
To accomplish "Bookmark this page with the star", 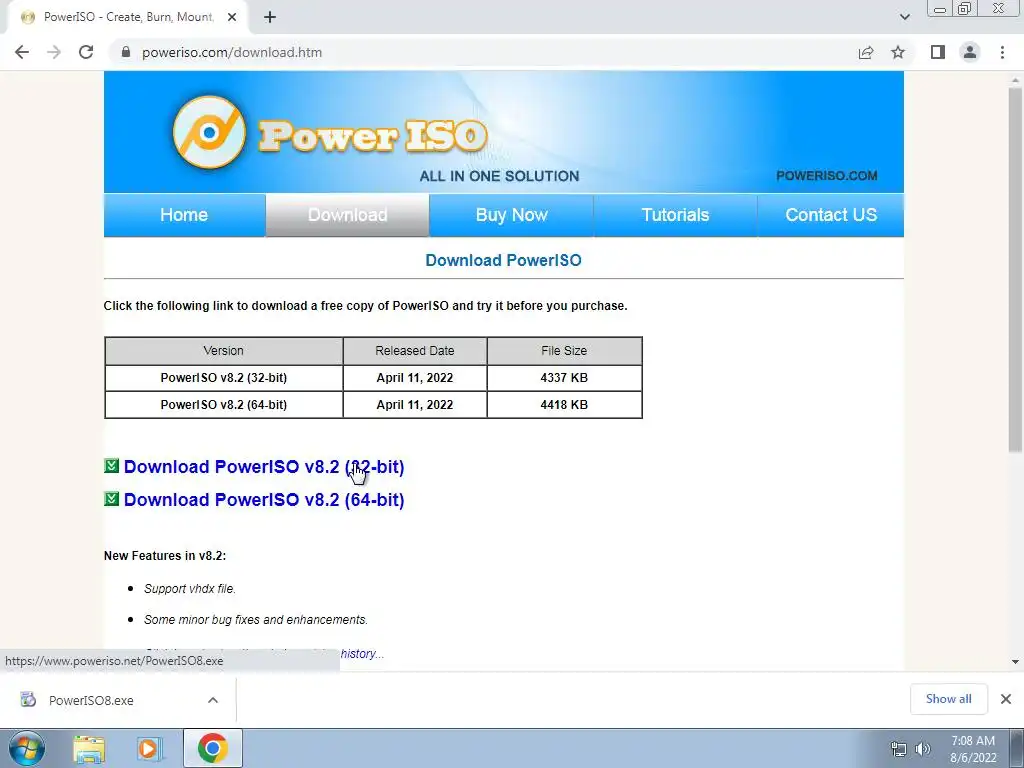I will click(898, 52).
